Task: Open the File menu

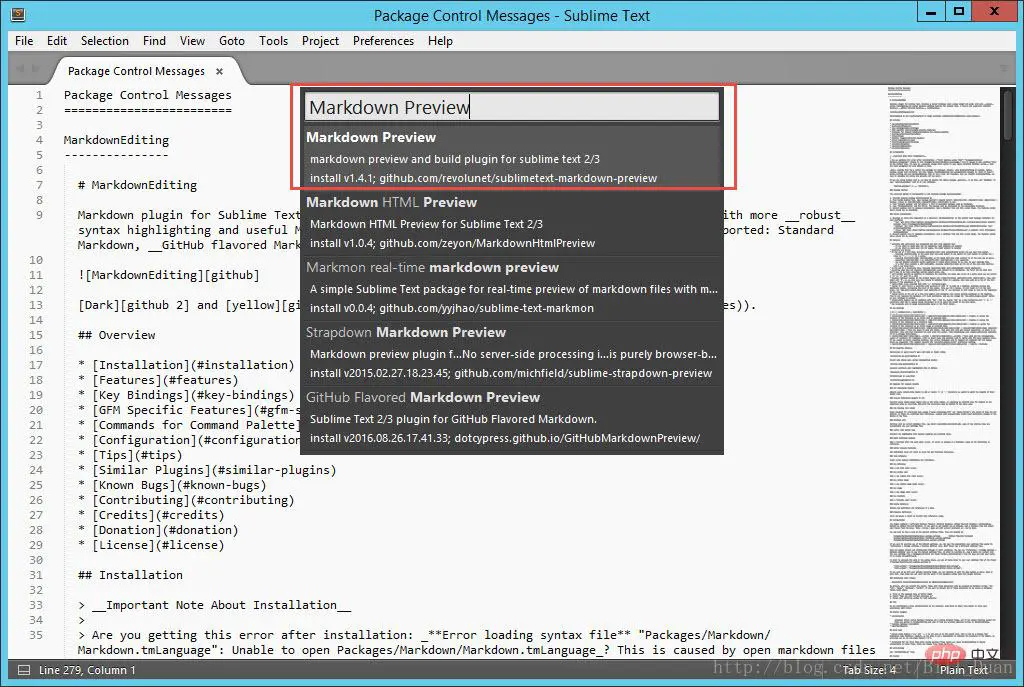Action: pyautogui.click(x=24, y=40)
